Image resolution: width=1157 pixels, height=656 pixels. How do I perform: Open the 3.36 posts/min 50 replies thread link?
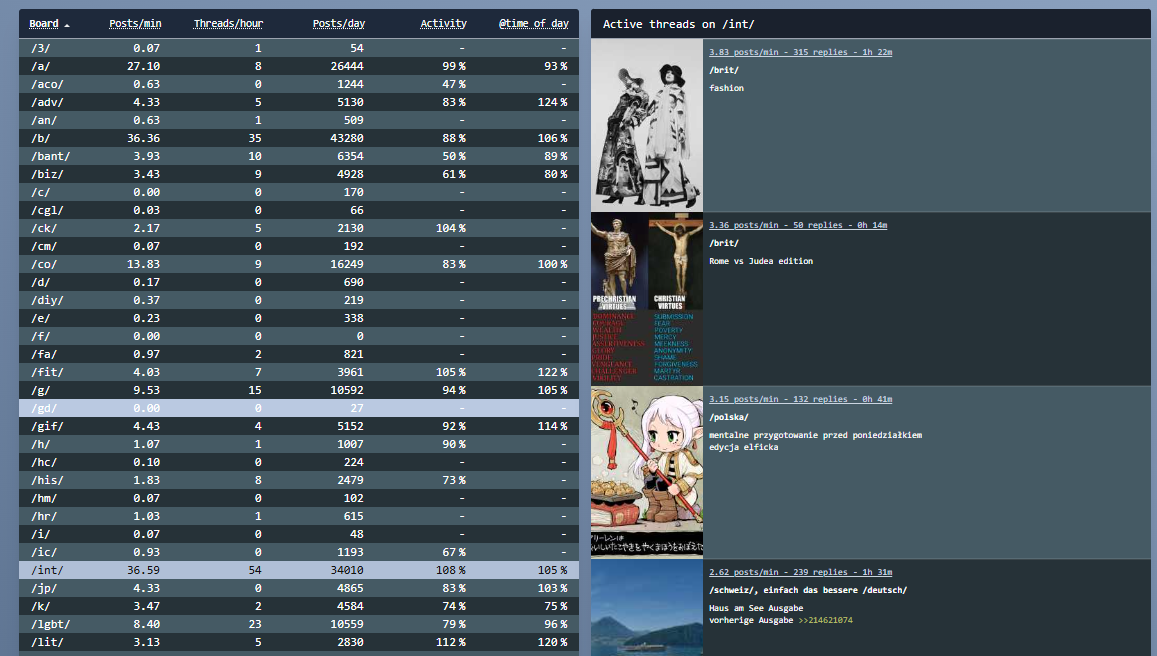pos(798,225)
